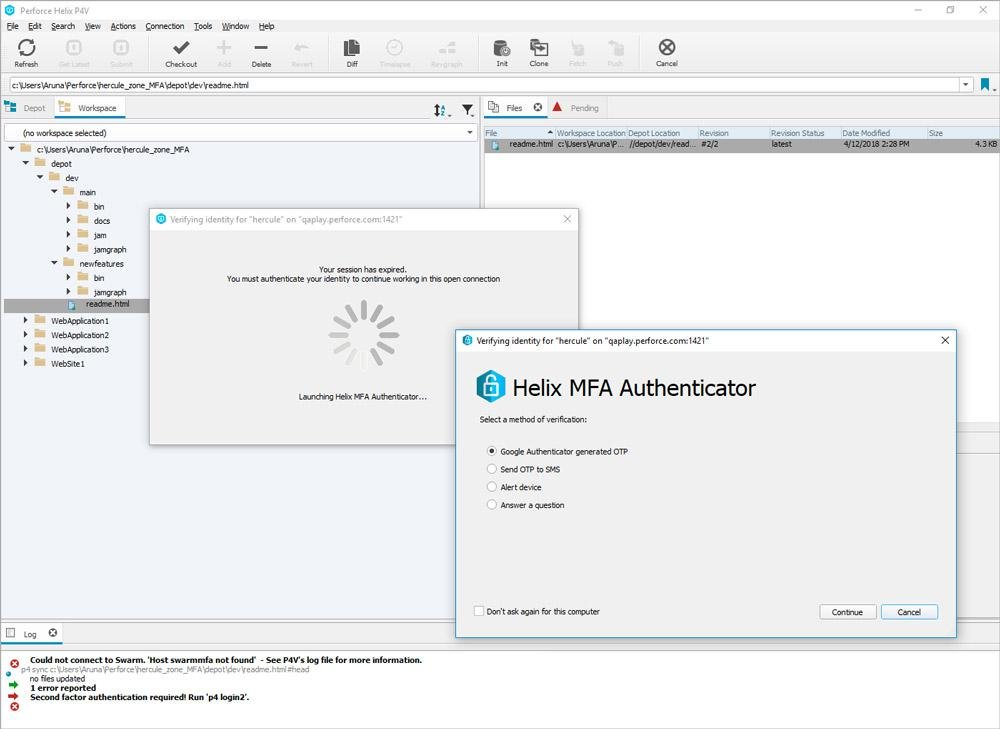Collapse the main folder
The height and width of the screenshot is (729, 1000).
(54, 191)
